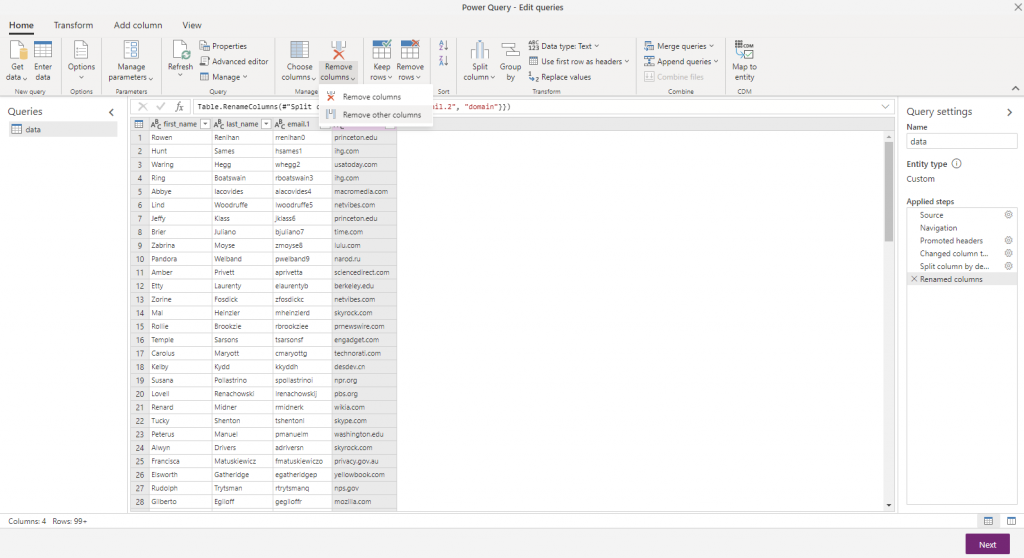1024x558 pixels.
Task: Collapse the Queries pane
Action: pos(111,112)
